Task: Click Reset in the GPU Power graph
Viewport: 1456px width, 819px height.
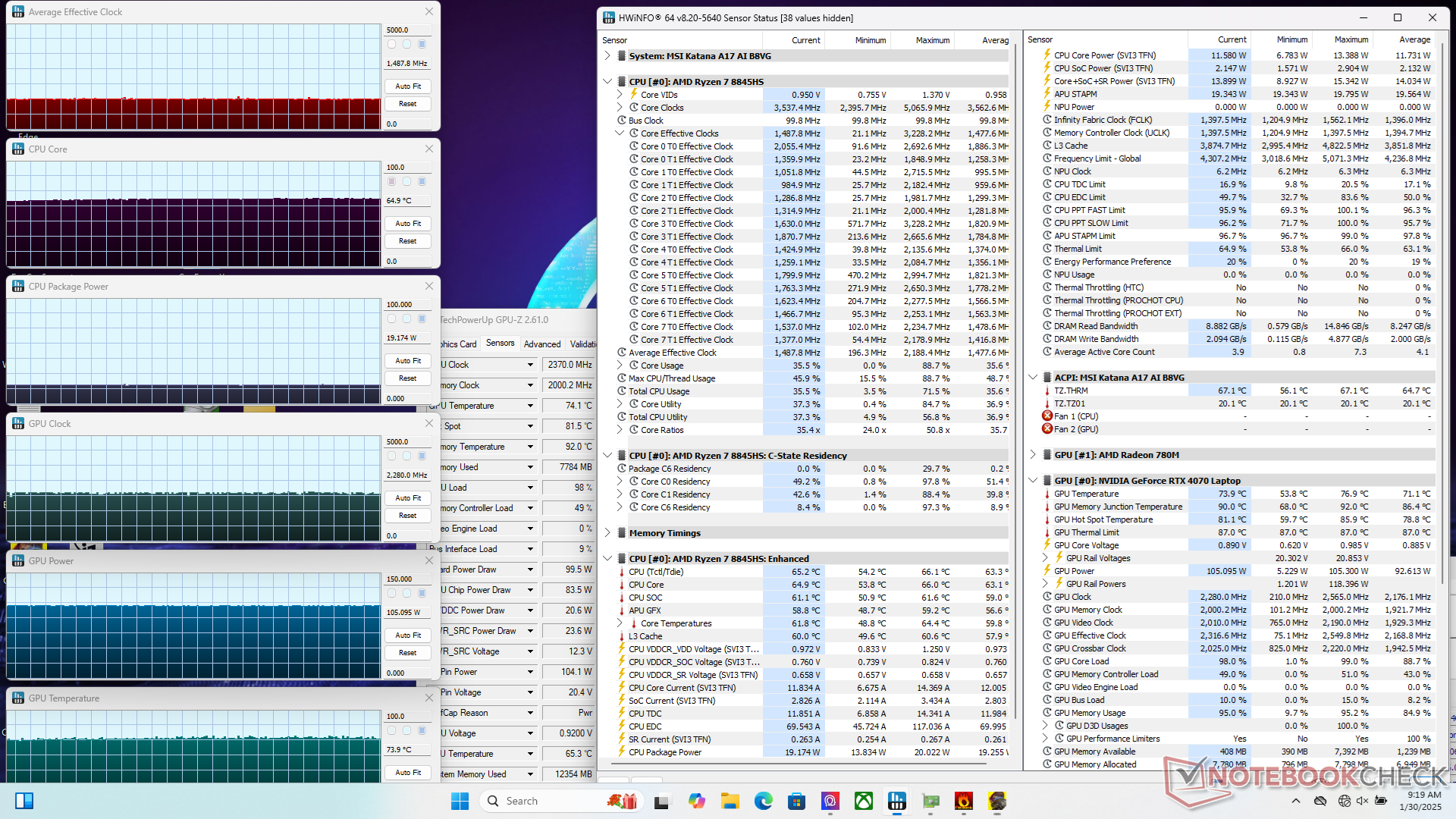Action: [408, 652]
